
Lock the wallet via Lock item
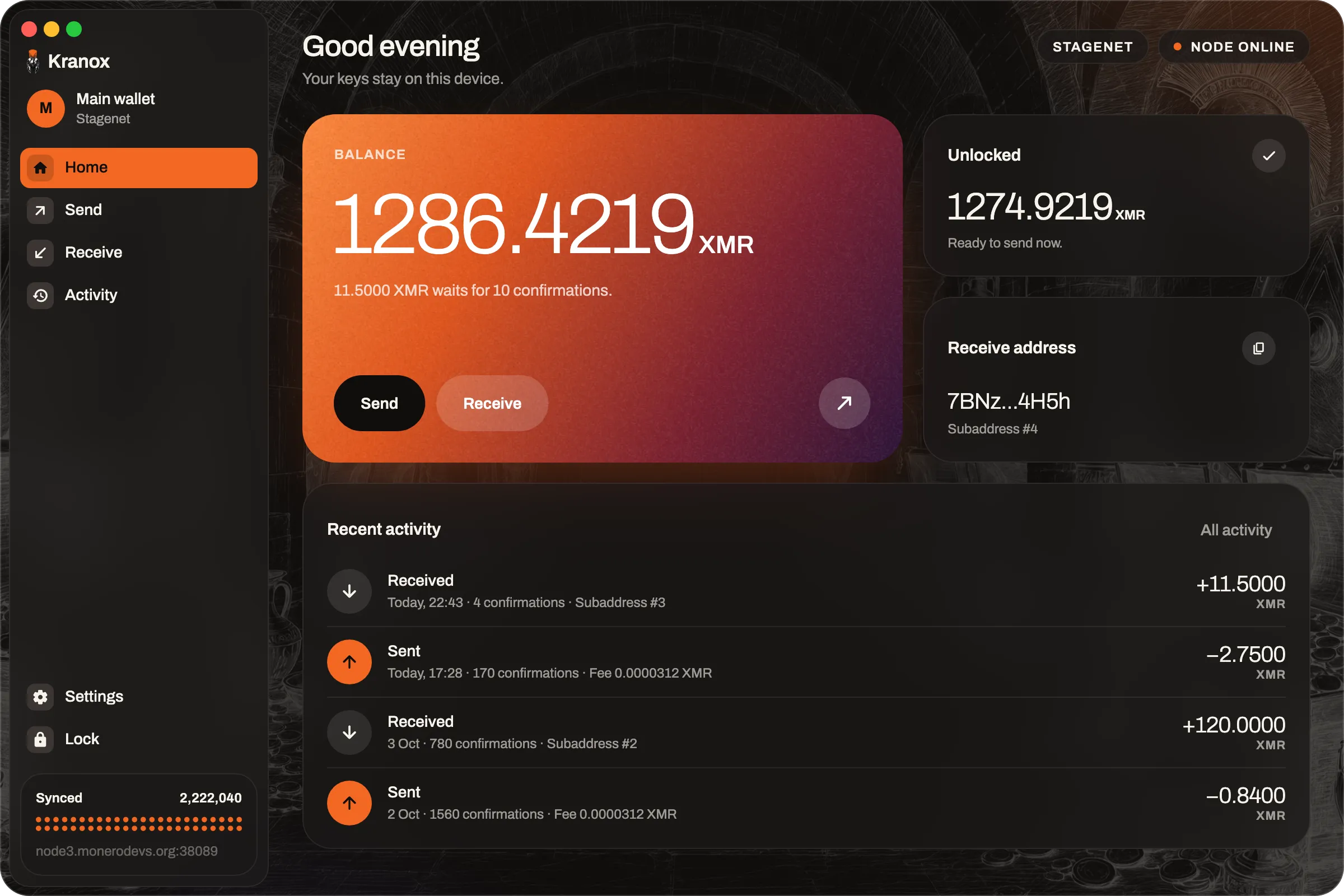(139, 739)
